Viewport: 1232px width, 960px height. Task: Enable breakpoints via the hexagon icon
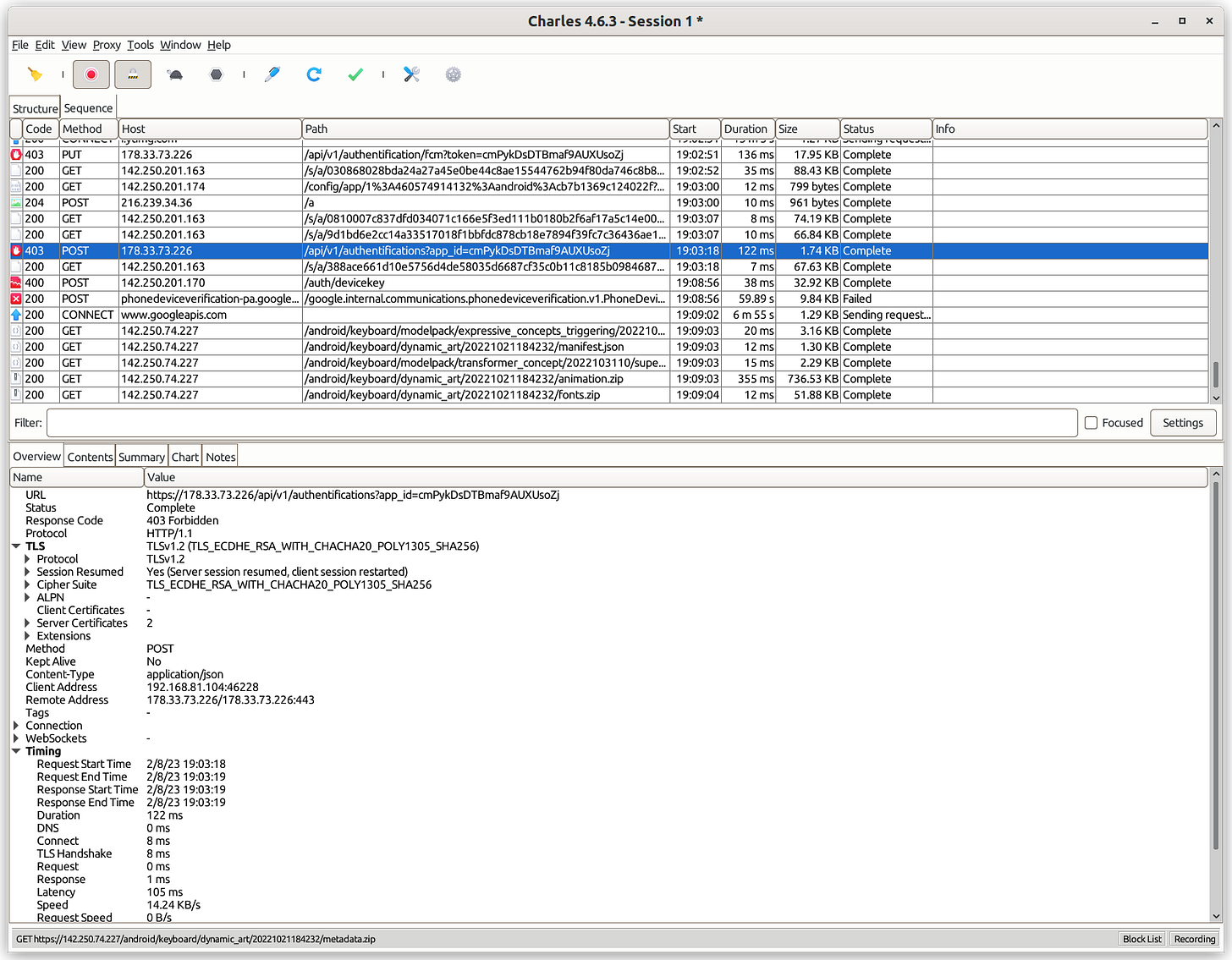[x=216, y=74]
